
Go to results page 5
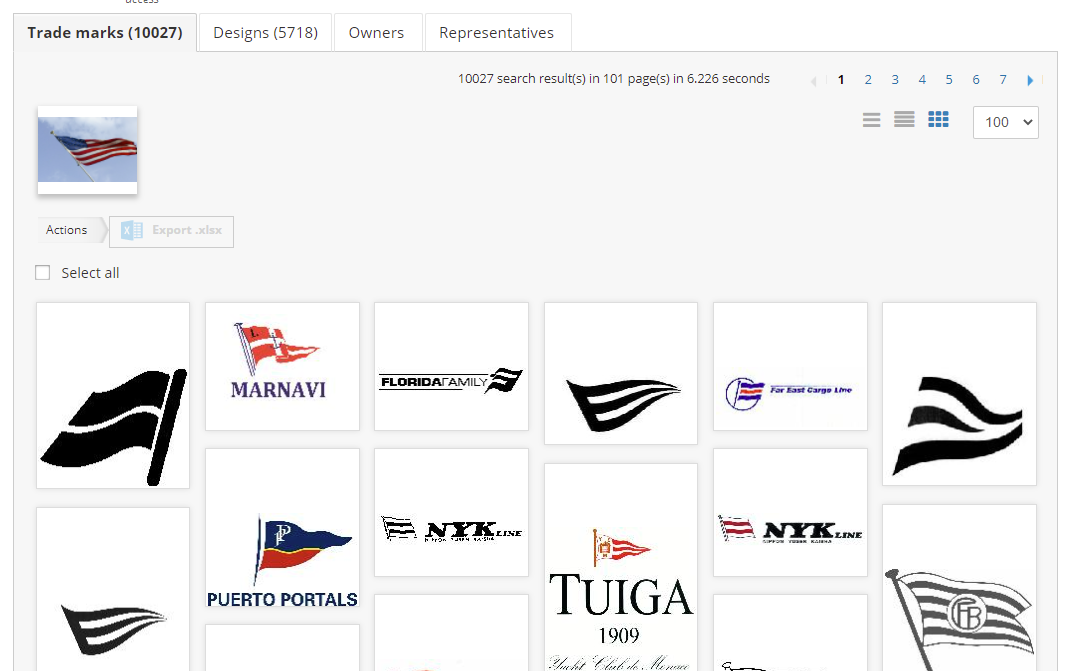click(948, 79)
